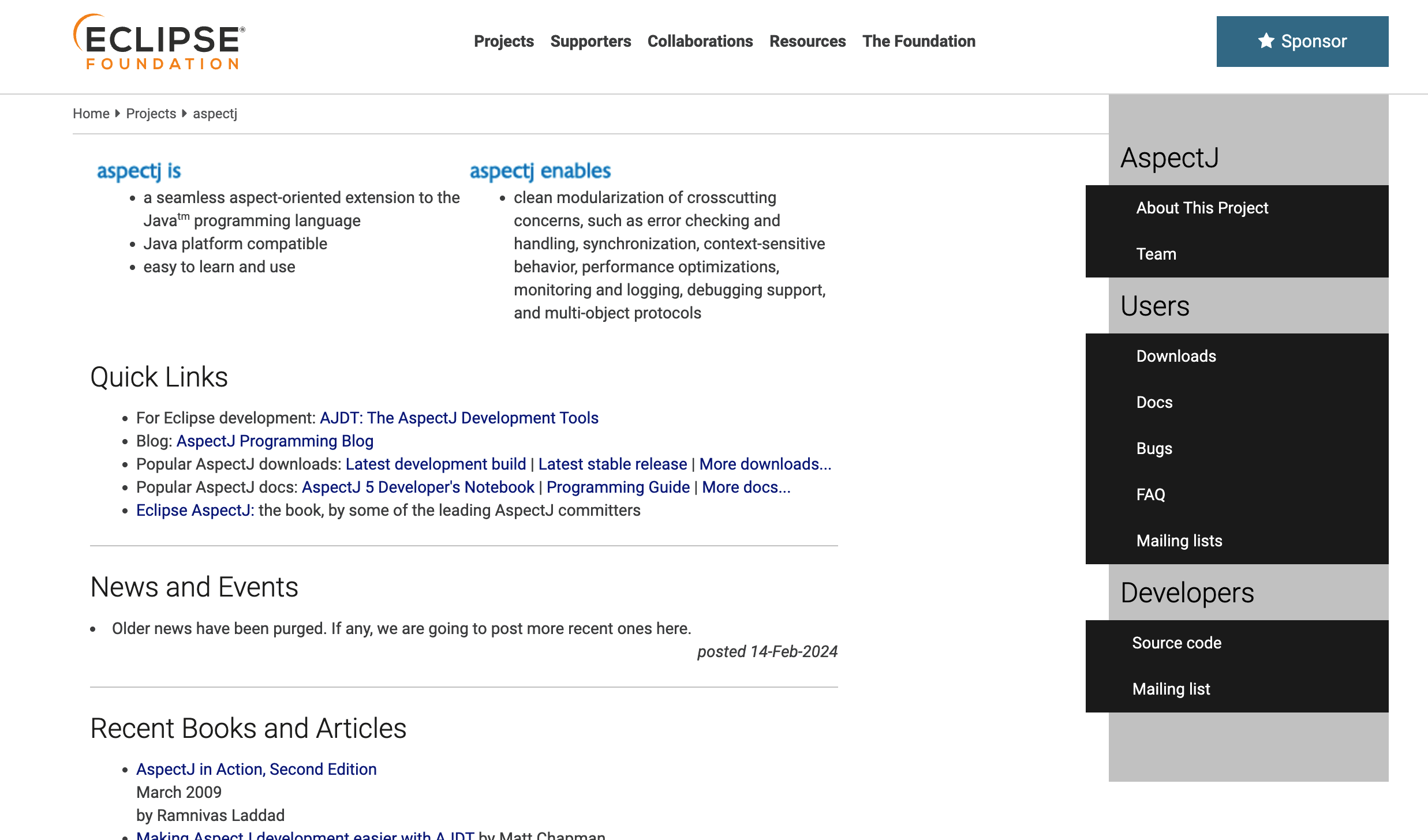Open the Projects navigation menu item

point(504,41)
